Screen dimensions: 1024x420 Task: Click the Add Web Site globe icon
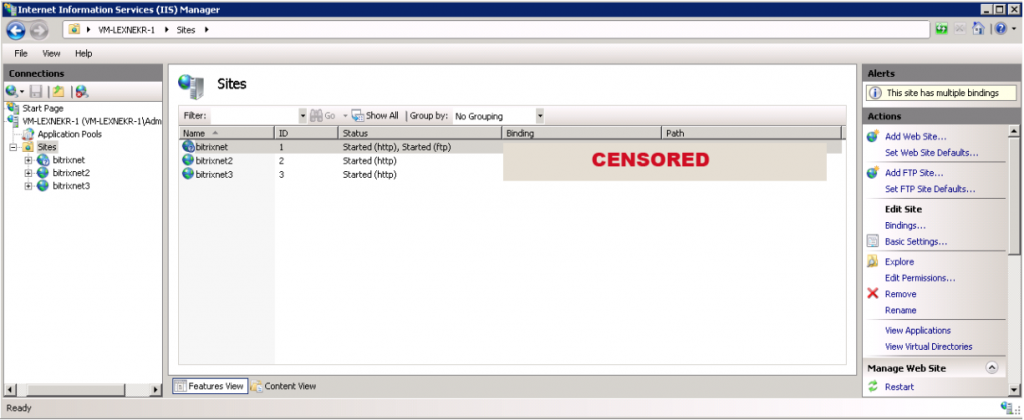[x=873, y=137]
